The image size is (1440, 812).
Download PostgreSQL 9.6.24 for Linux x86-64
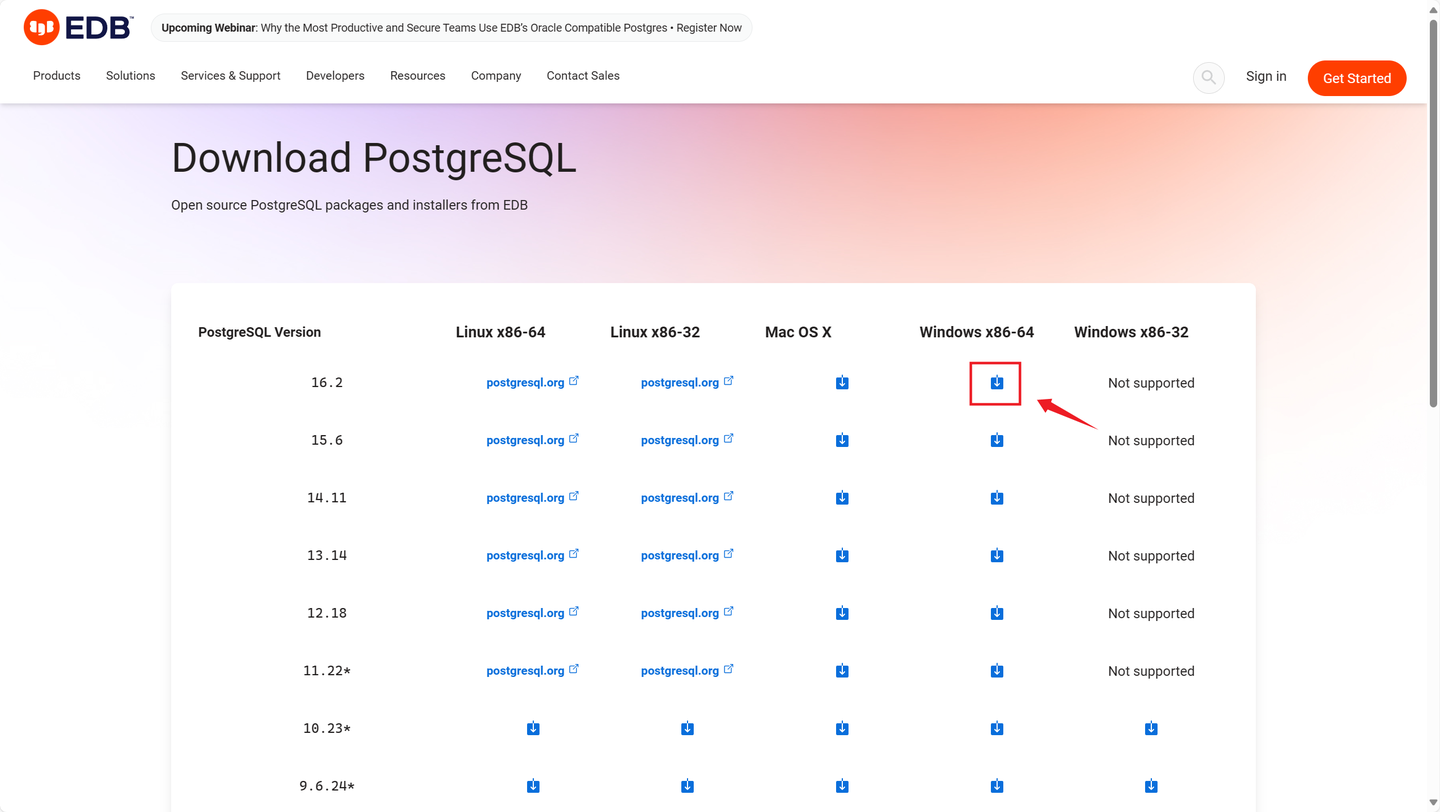[533, 786]
